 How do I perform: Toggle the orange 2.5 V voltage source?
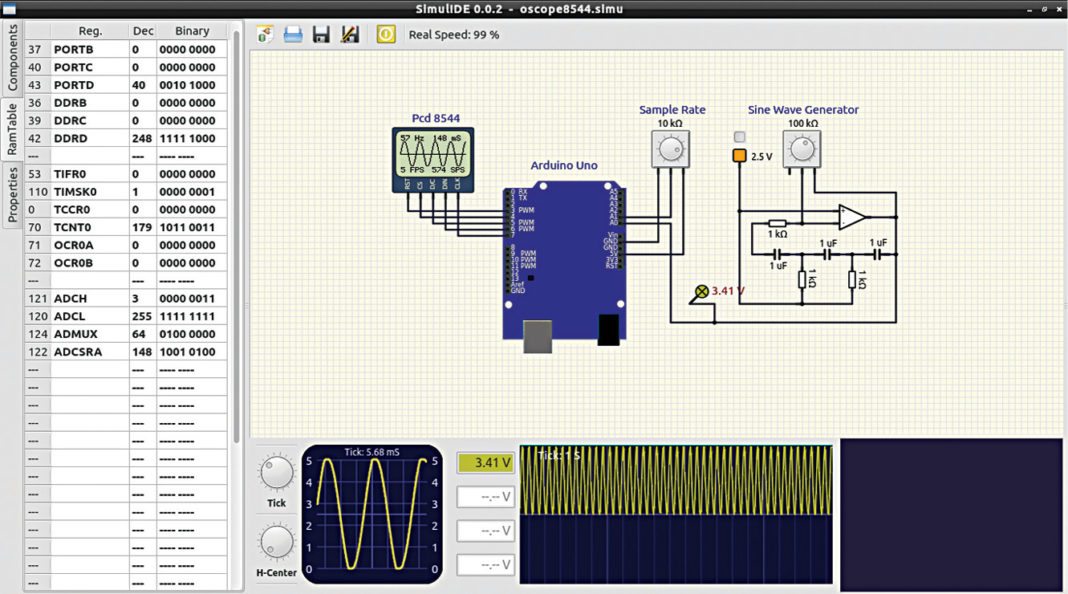[x=738, y=157]
